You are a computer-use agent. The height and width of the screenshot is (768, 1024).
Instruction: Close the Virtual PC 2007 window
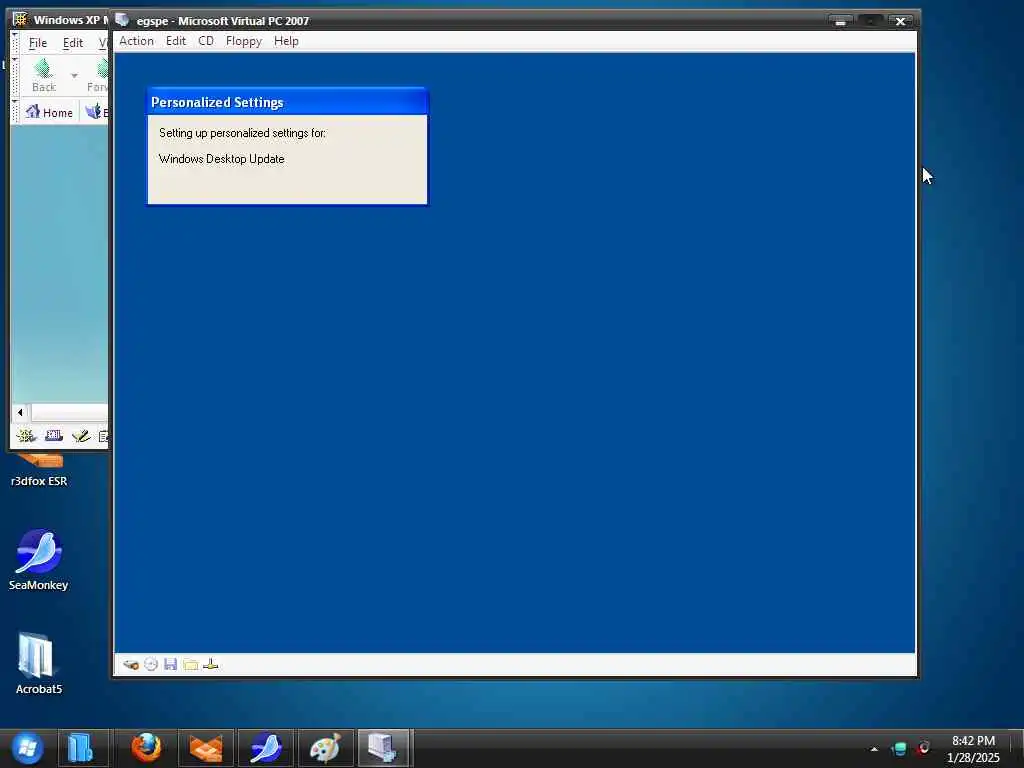[x=901, y=22]
